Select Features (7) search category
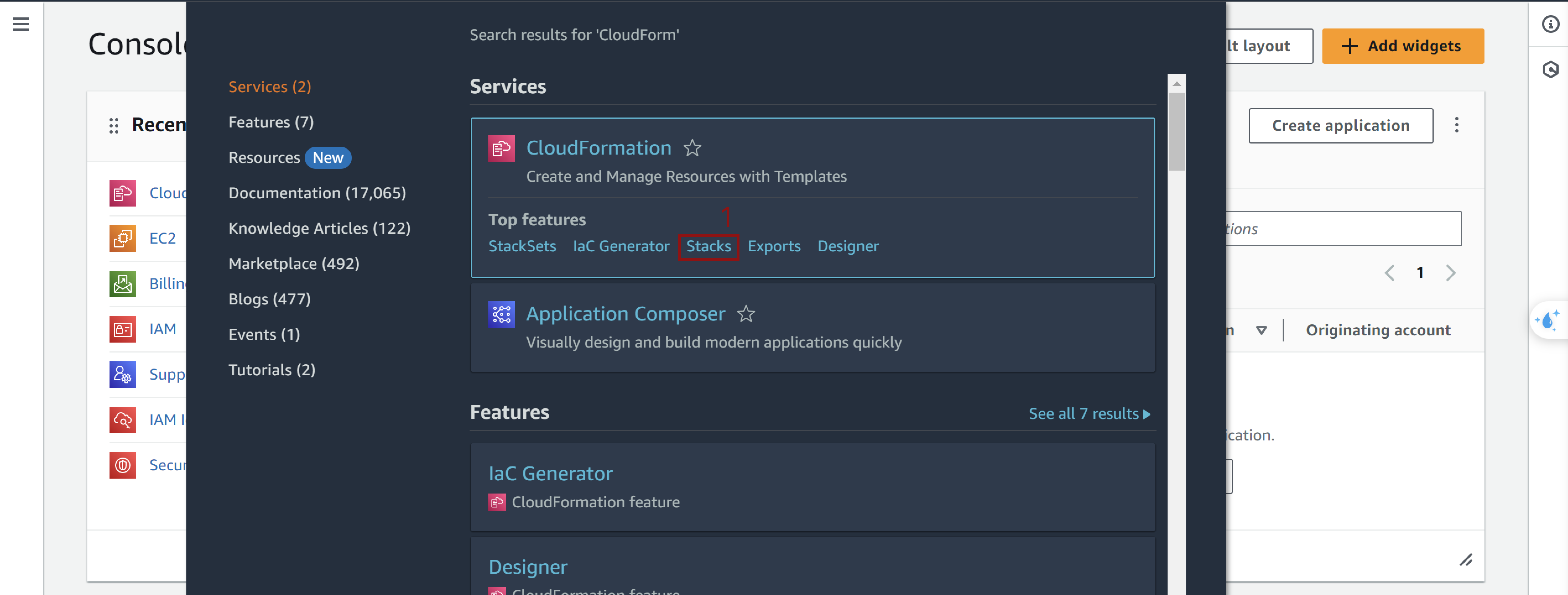This screenshot has height=595, width=1568. pos(271,122)
